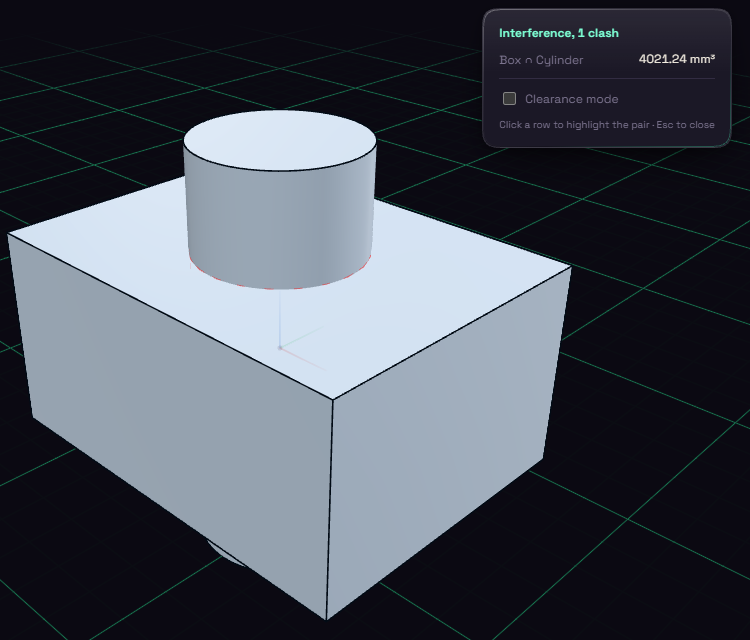The width and height of the screenshot is (750, 640).
Task: Select the cylinder's top circular face
Action: (x=280, y=139)
